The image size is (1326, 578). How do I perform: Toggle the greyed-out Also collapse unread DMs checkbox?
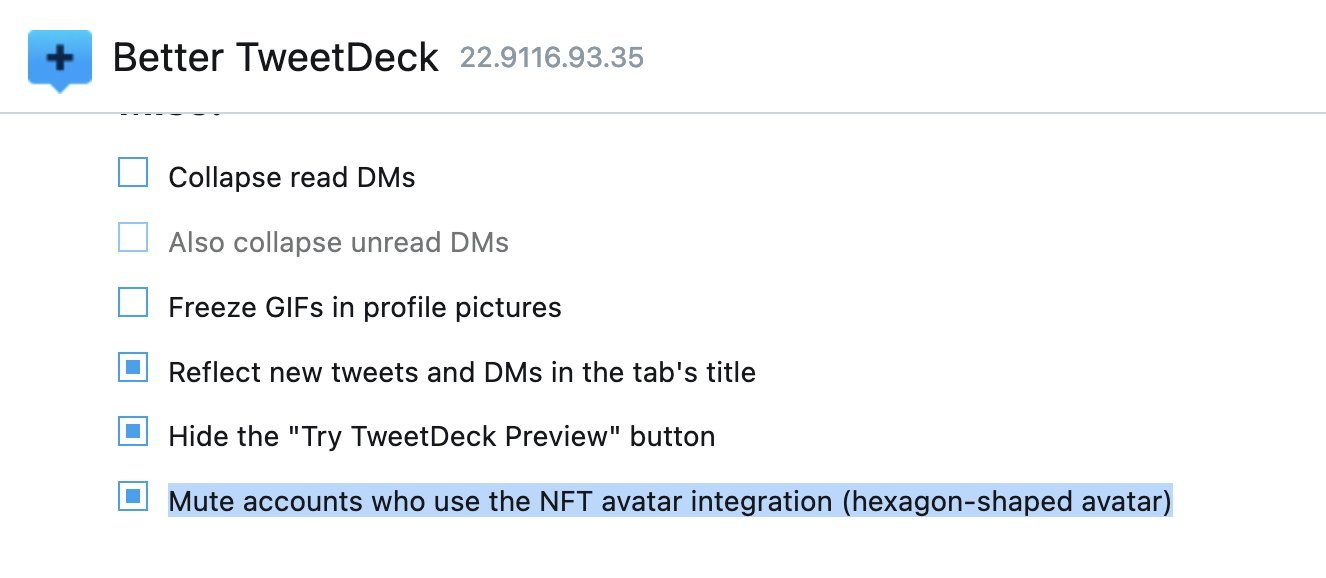coord(133,238)
